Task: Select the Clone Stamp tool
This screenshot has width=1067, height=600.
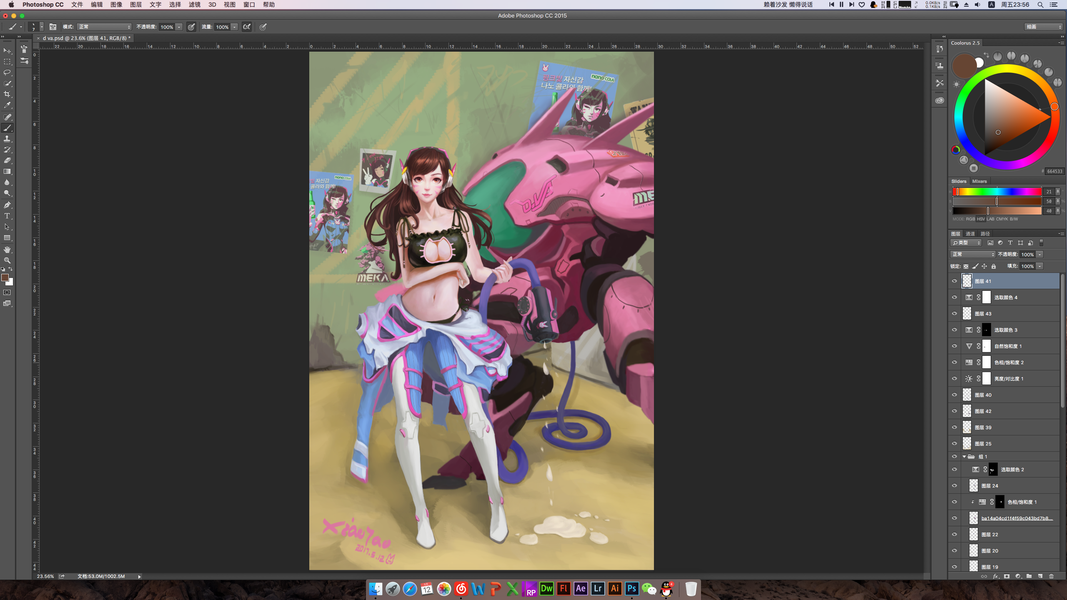Action: pyautogui.click(x=7, y=138)
